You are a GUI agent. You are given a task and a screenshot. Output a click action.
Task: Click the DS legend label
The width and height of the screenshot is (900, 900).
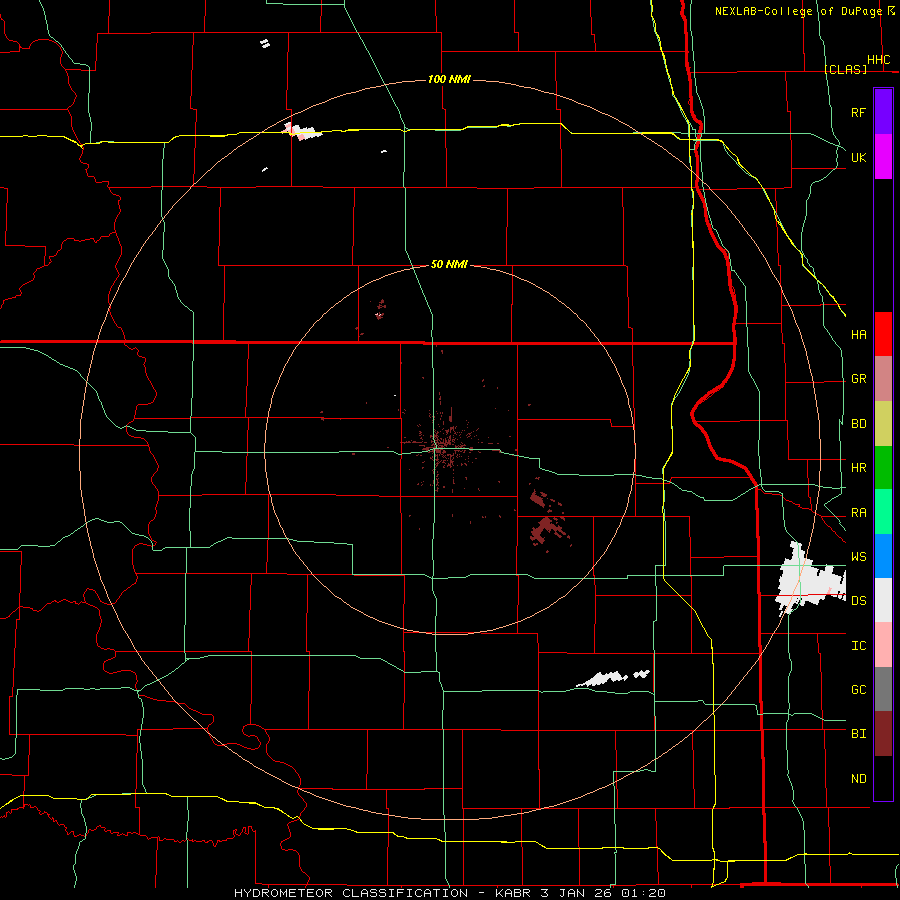pyautogui.click(x=859, y=601)
